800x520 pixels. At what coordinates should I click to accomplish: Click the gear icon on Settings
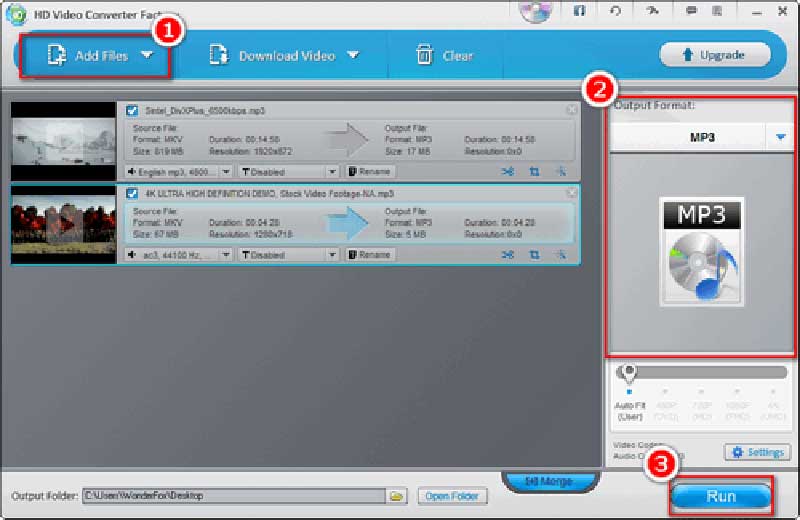pos(737,452)
